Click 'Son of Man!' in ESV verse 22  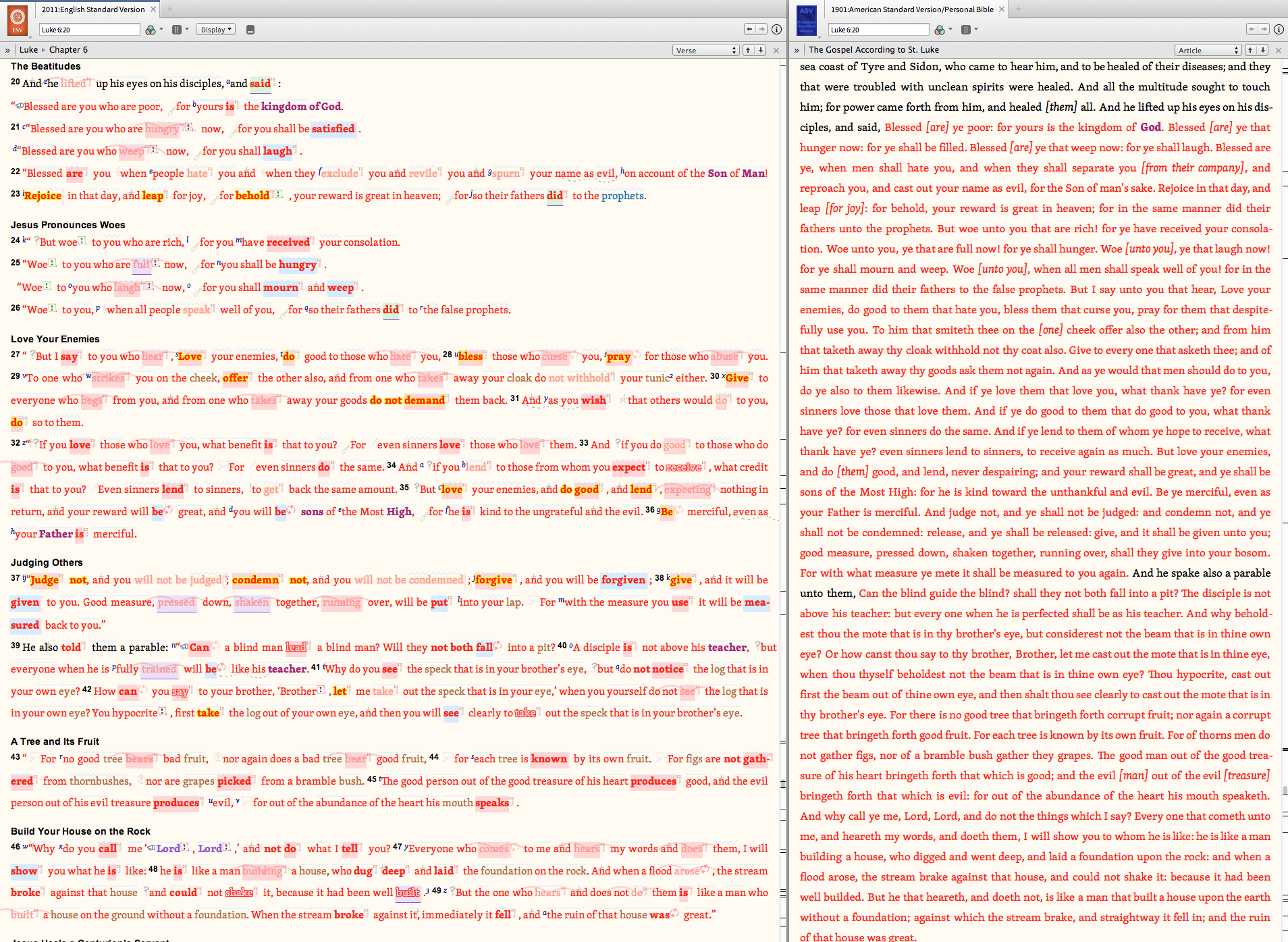click(x=737, y=174)
